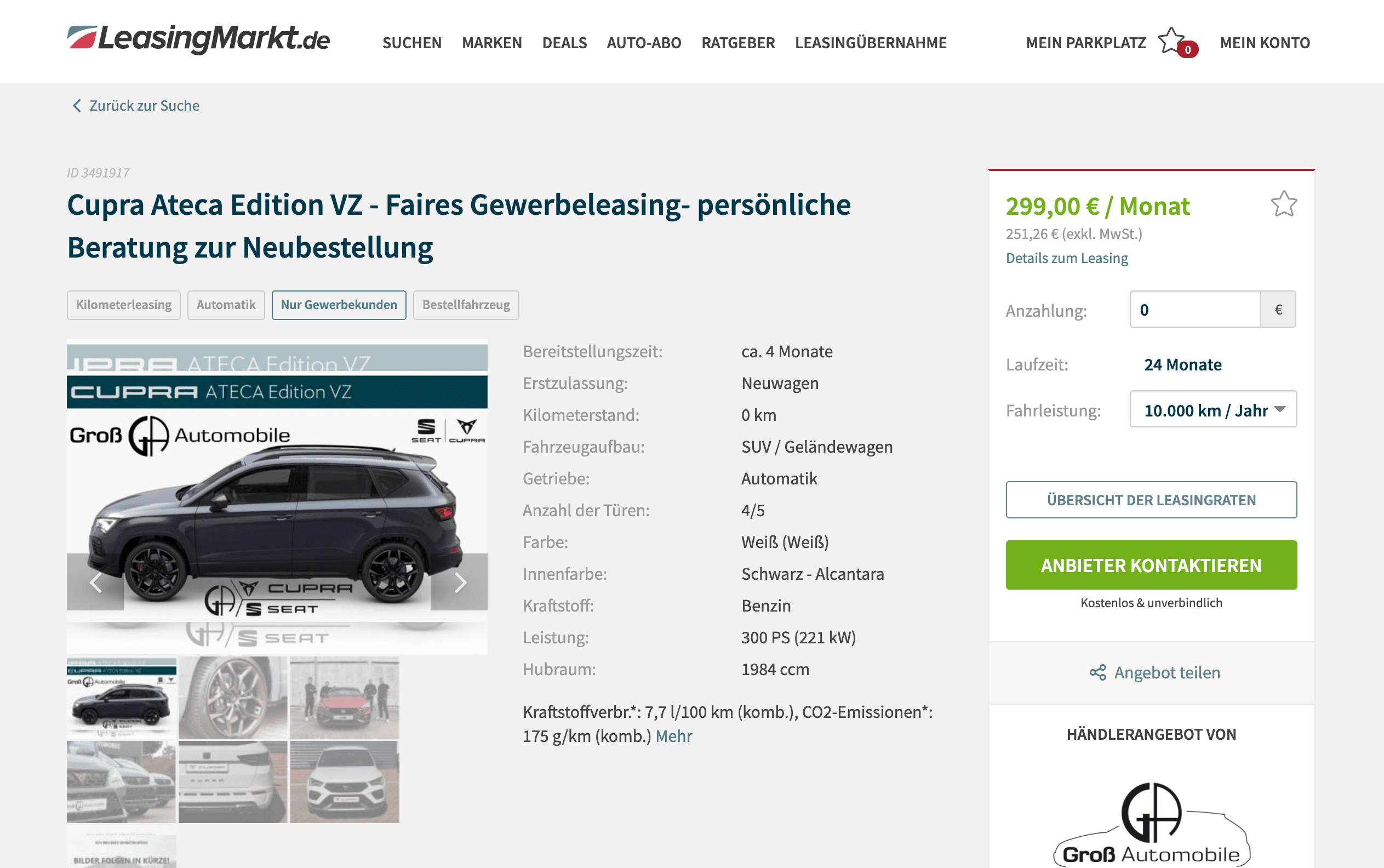Click the back chevron next to Zurück zur Suche
The height and width of the screenshot is (868, 1384).
[76, 106]
